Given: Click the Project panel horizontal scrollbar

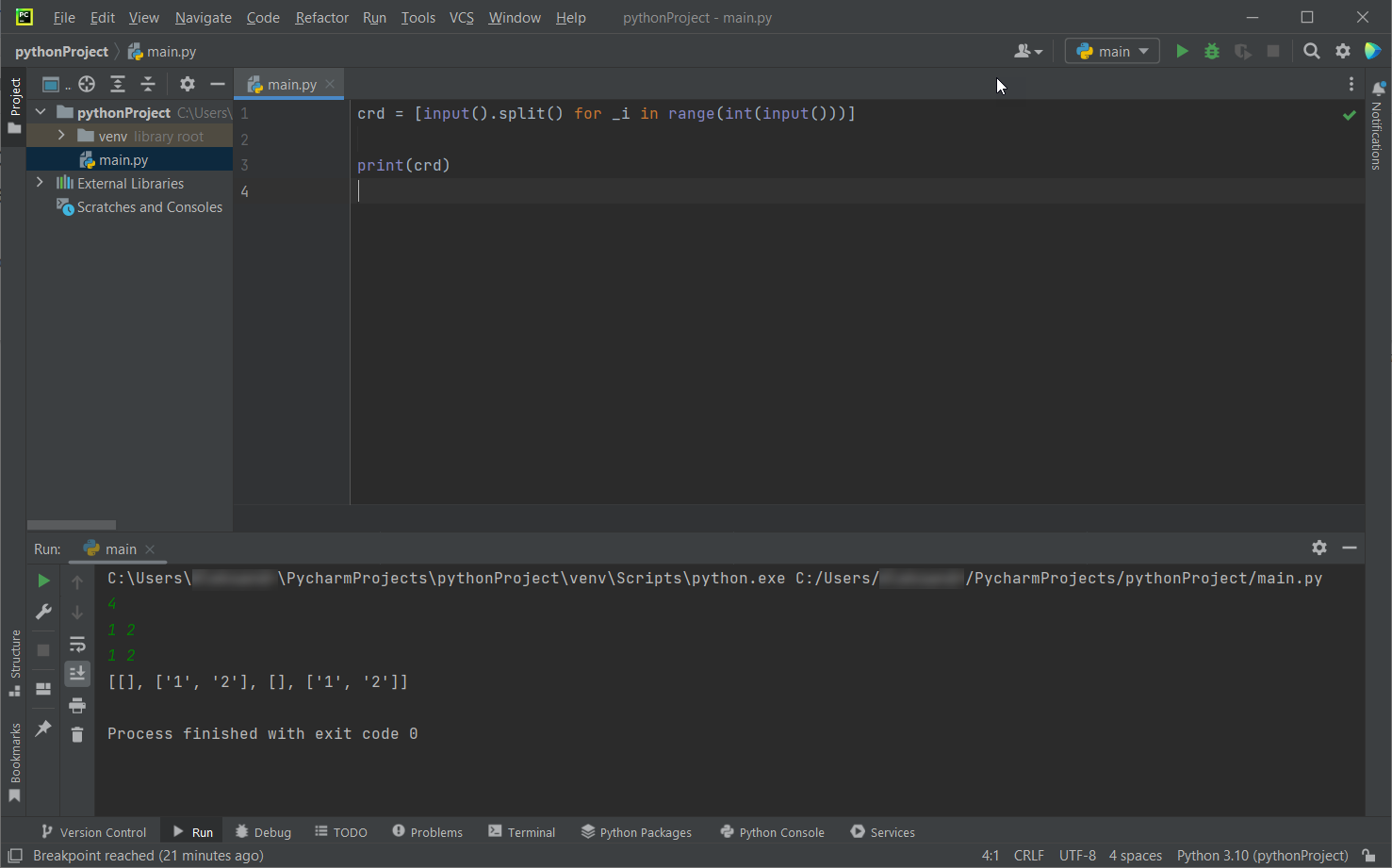Looking at the screenshot, I should (72, 525).
